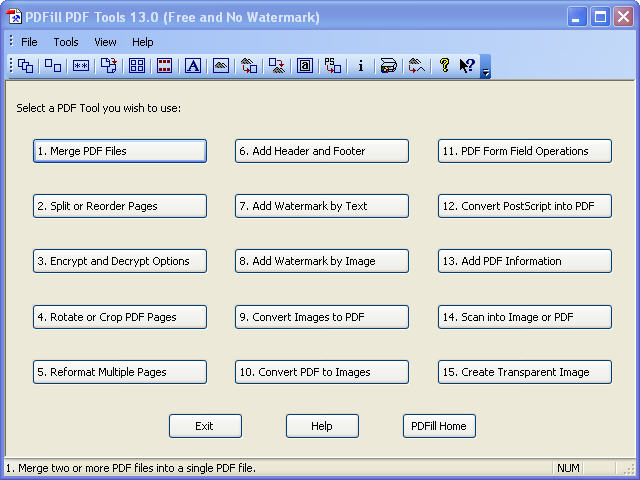Pick 8. Add Watermark by Image
Viewport: 640px width, 480px height.
[x=322, y=261]
